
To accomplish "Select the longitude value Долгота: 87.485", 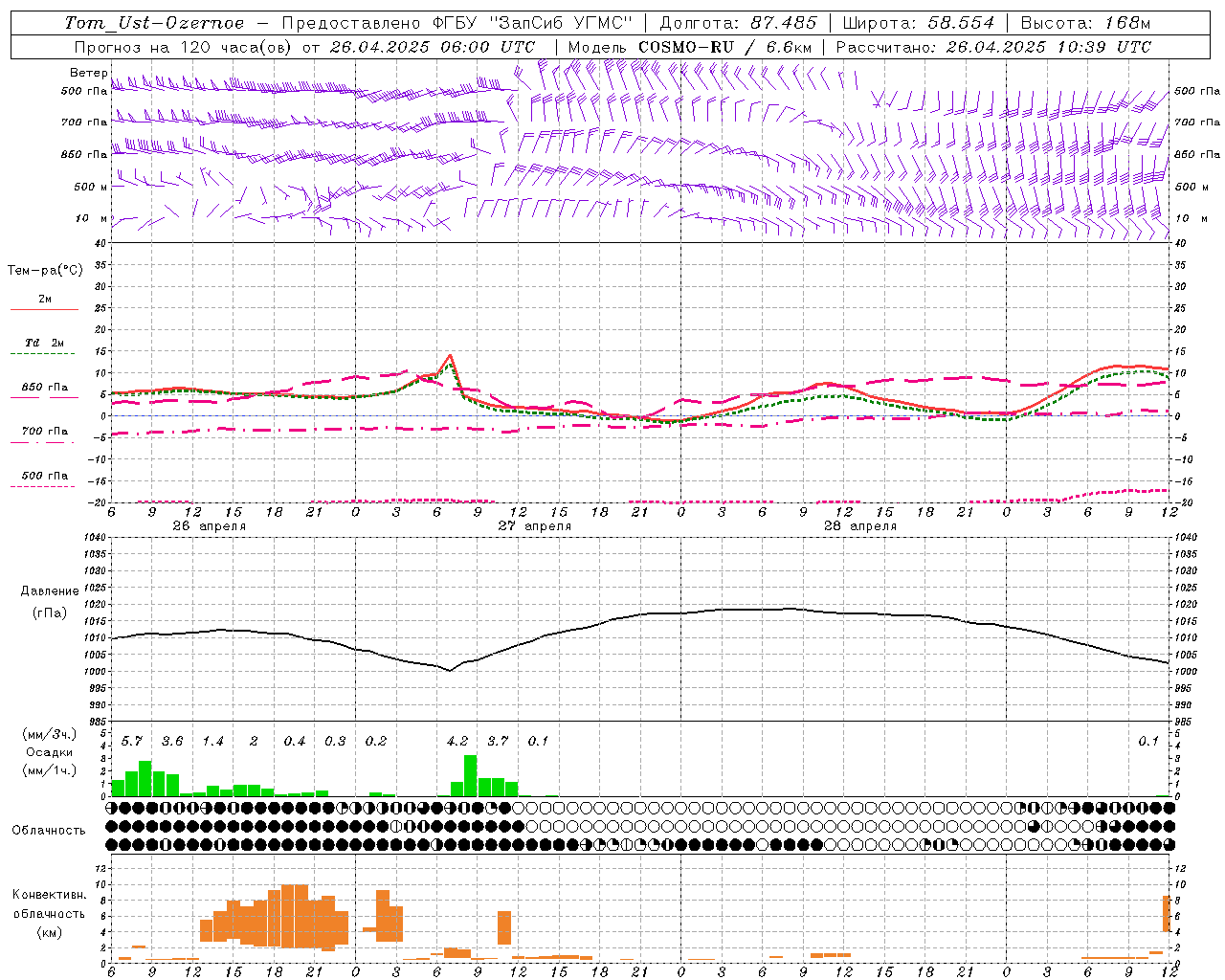I will pyautogui.click(x=739, y=23).
